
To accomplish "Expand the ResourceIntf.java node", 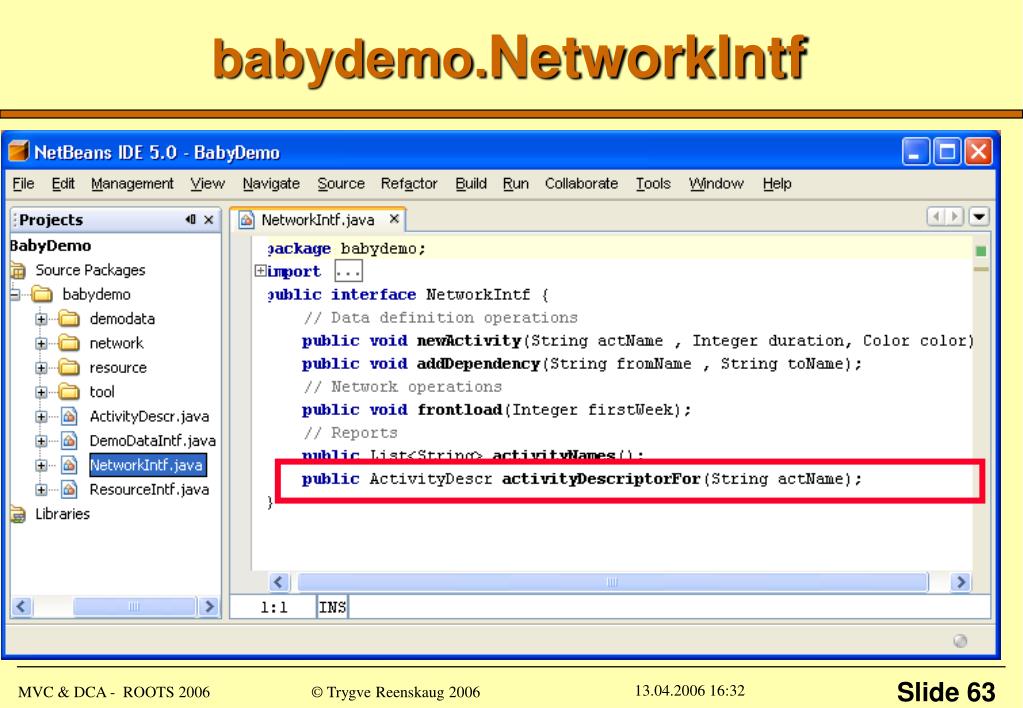I will (x=41, y=489).
